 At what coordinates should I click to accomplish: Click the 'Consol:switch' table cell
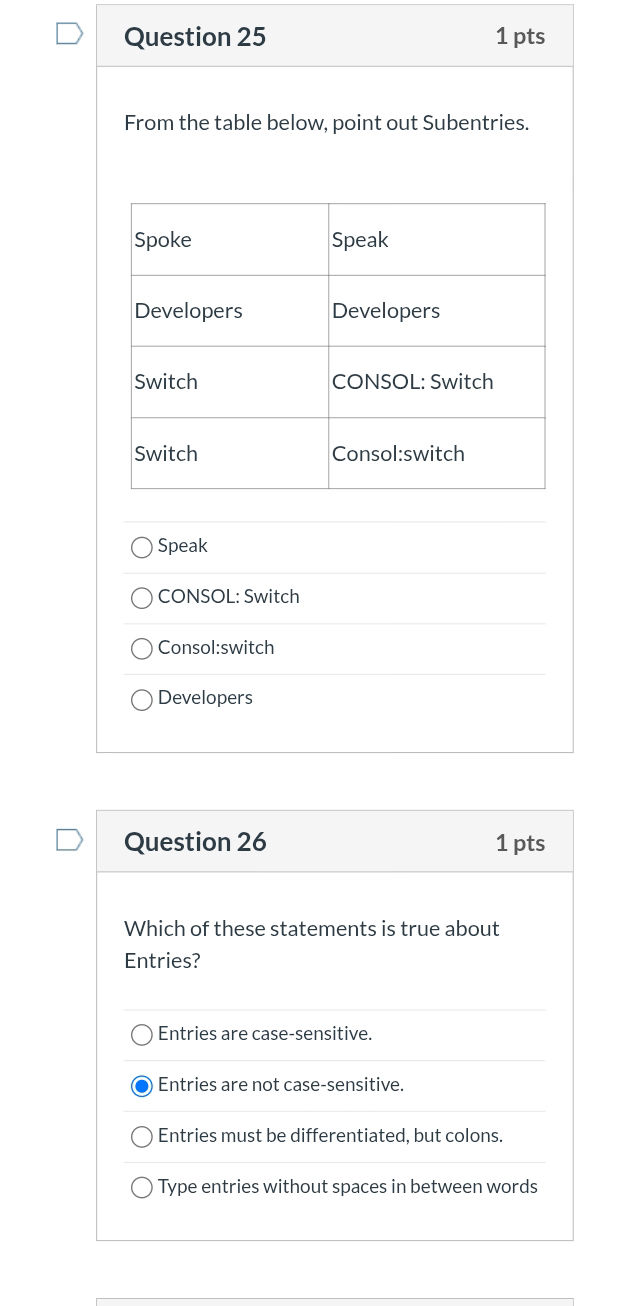[x=398, y=453]
